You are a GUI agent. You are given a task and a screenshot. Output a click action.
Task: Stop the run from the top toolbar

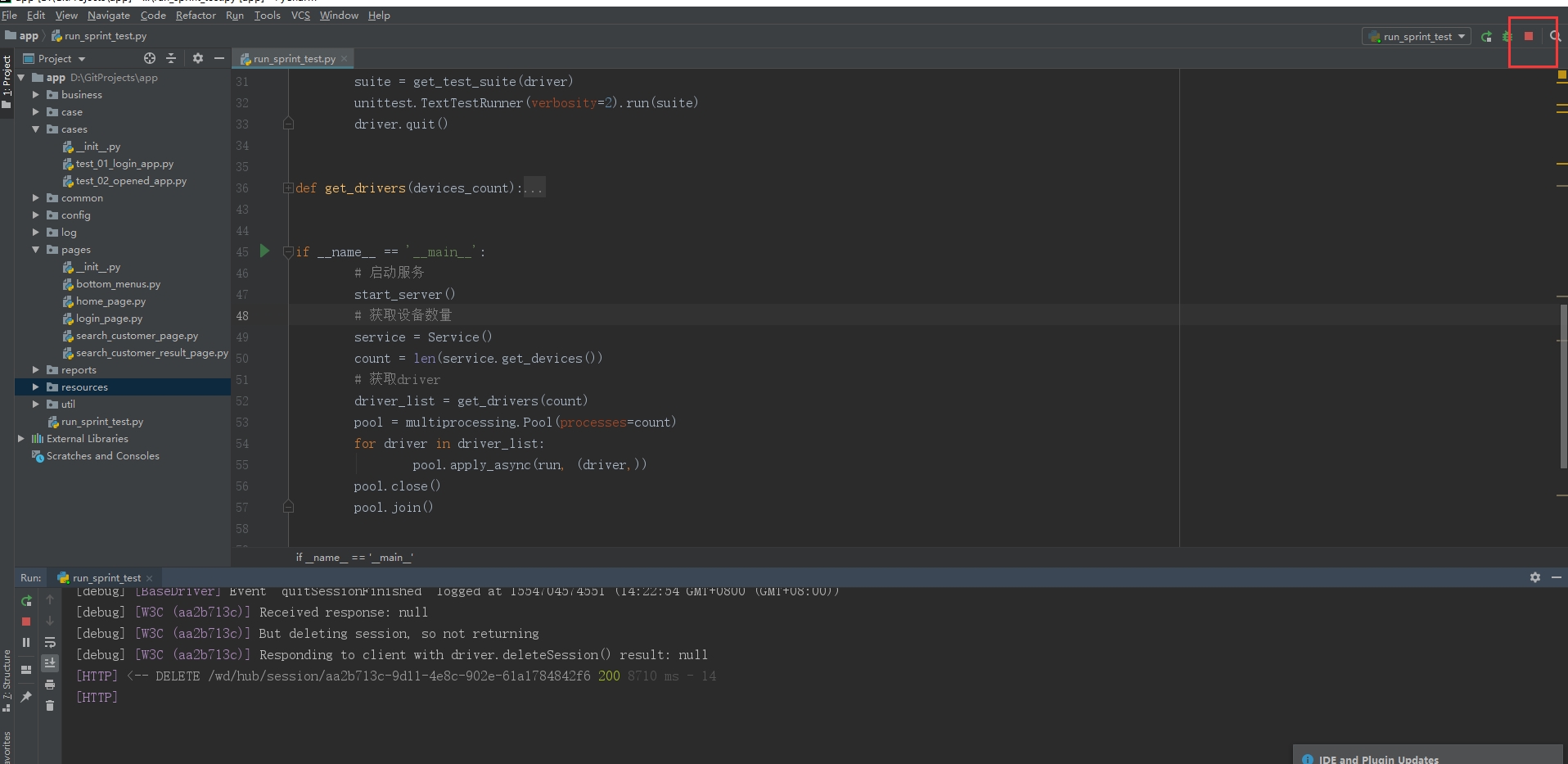1528,36
